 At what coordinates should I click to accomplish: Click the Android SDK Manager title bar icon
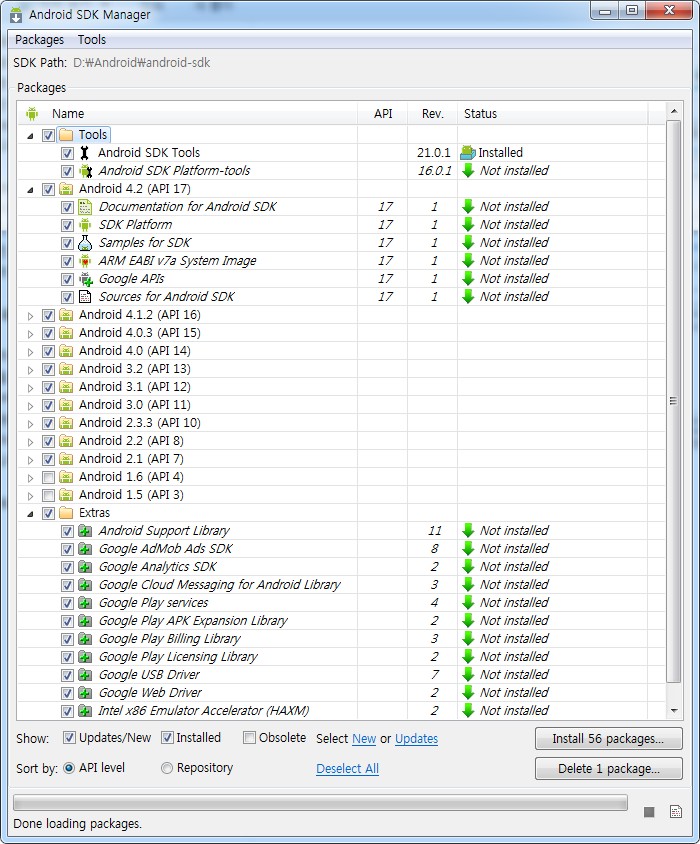[16, 15]
